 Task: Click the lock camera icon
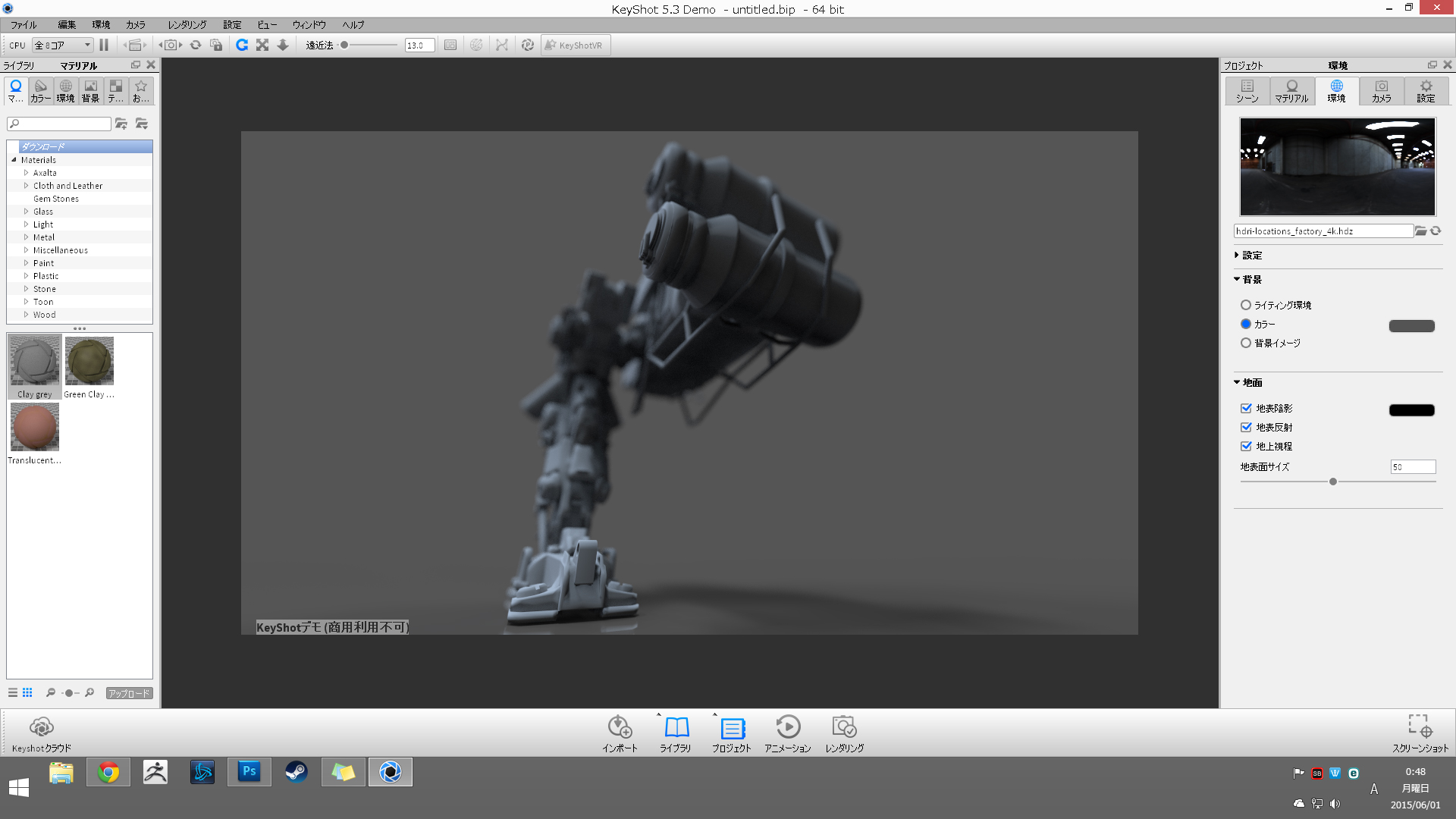[216, 45]
